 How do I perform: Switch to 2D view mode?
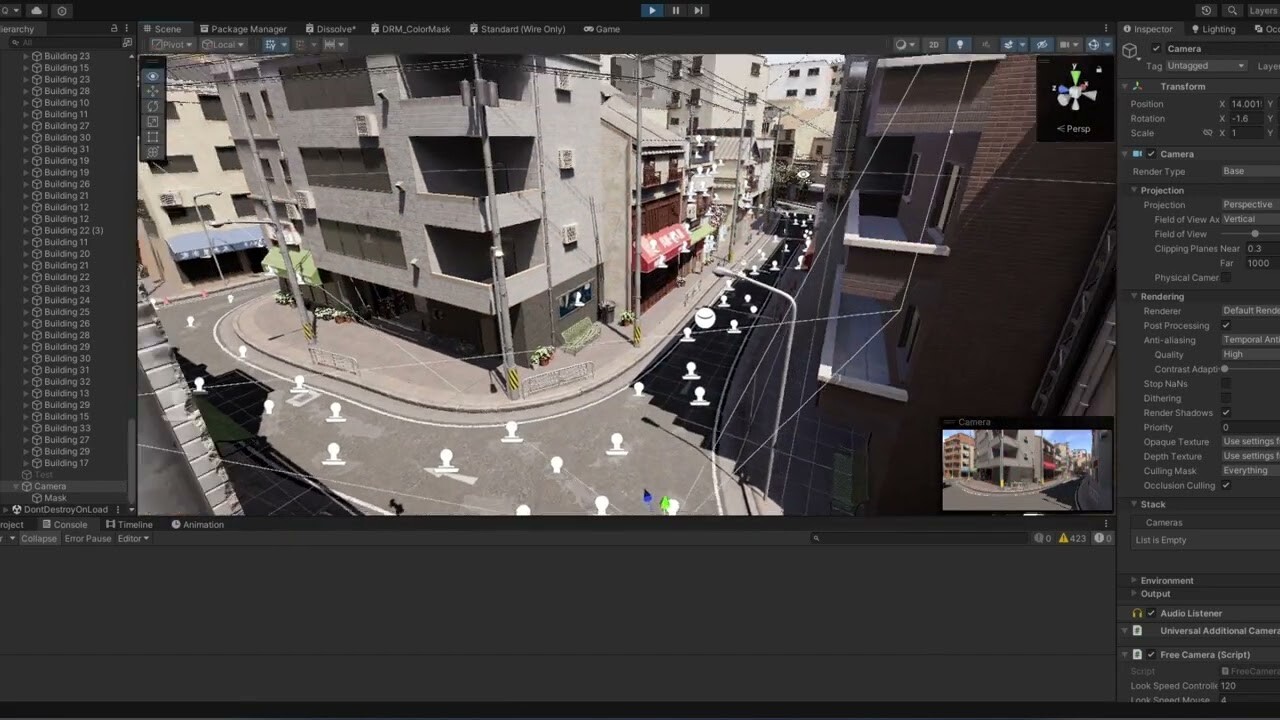933,44
